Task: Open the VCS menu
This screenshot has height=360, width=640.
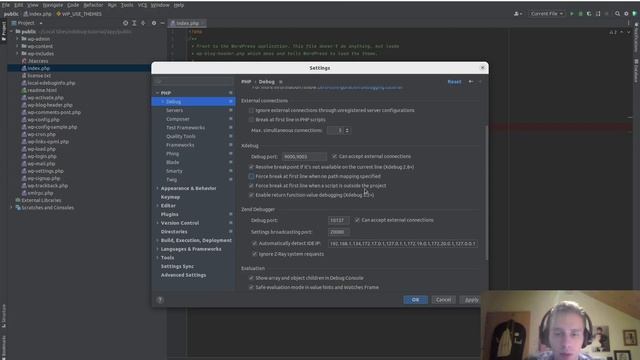Action: [x=142, y=5]
